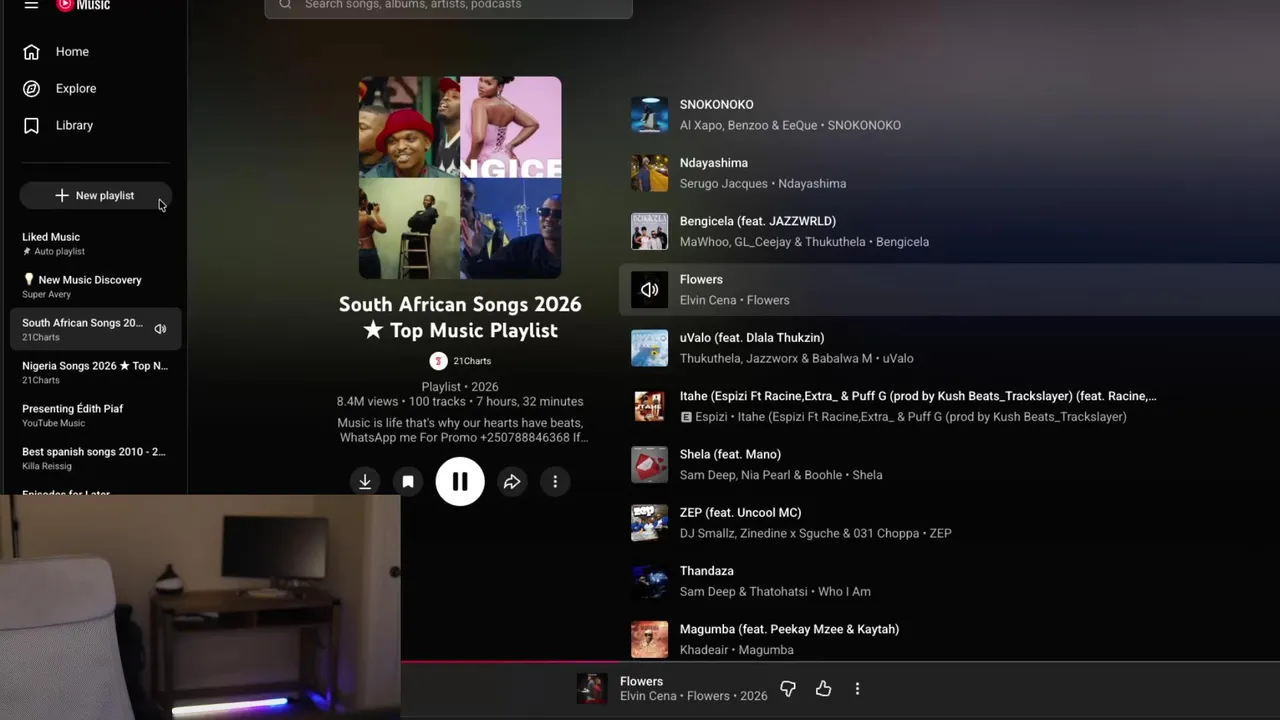Open the 21Charts channel link
This screenshot has width=1280, height=720.
coord(472,361)
